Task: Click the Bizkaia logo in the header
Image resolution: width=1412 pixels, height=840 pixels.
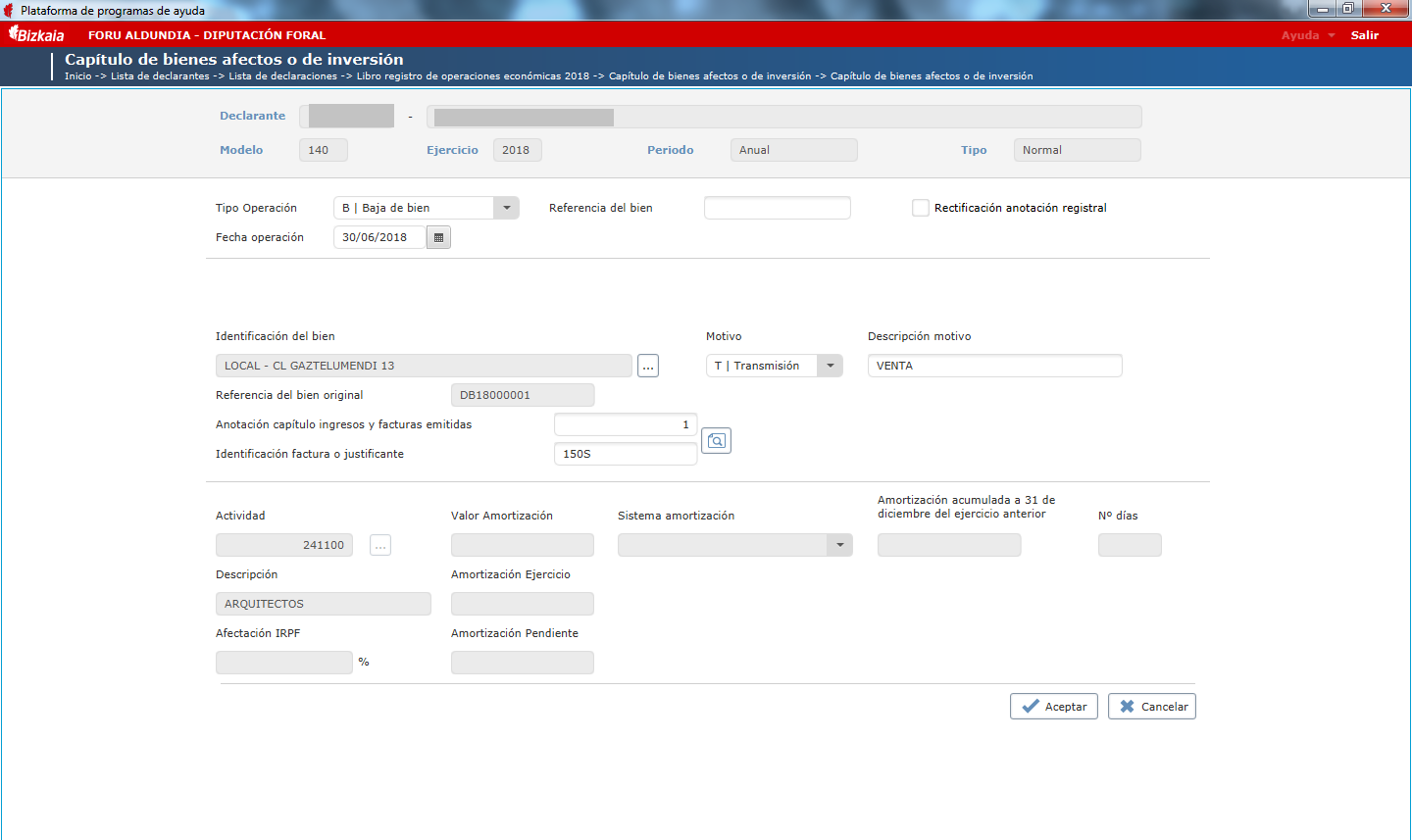Action: (36, 35)
